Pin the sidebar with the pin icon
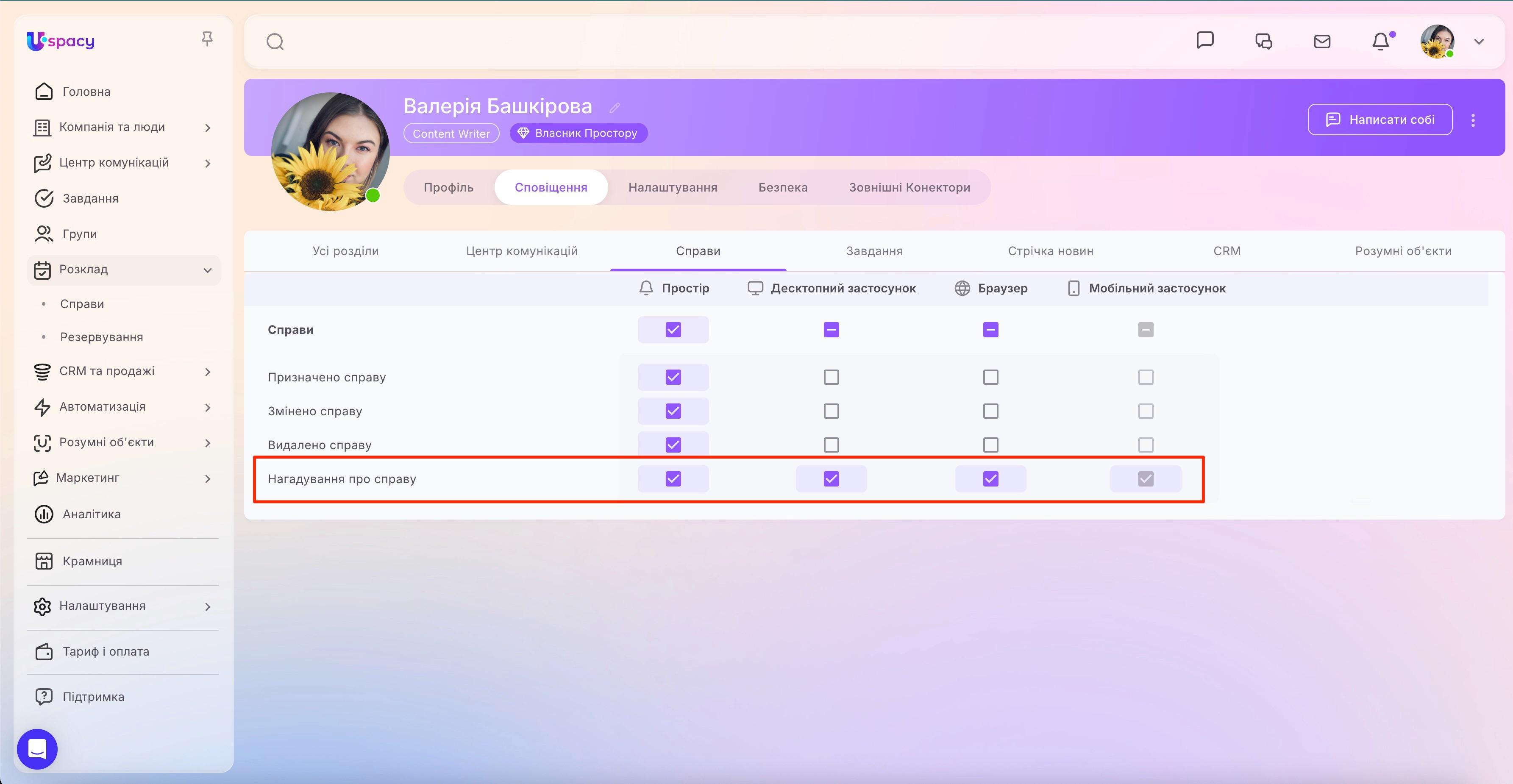The height and width of the screenshot is (784, 1513). click(x=207, y=39)
